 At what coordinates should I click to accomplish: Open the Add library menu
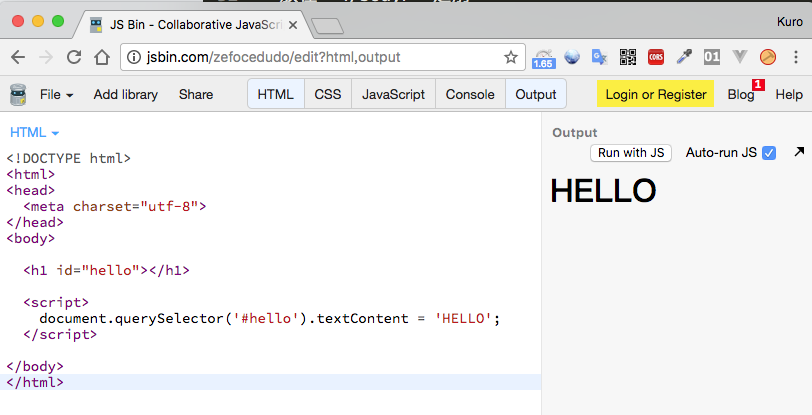(125, 94)
